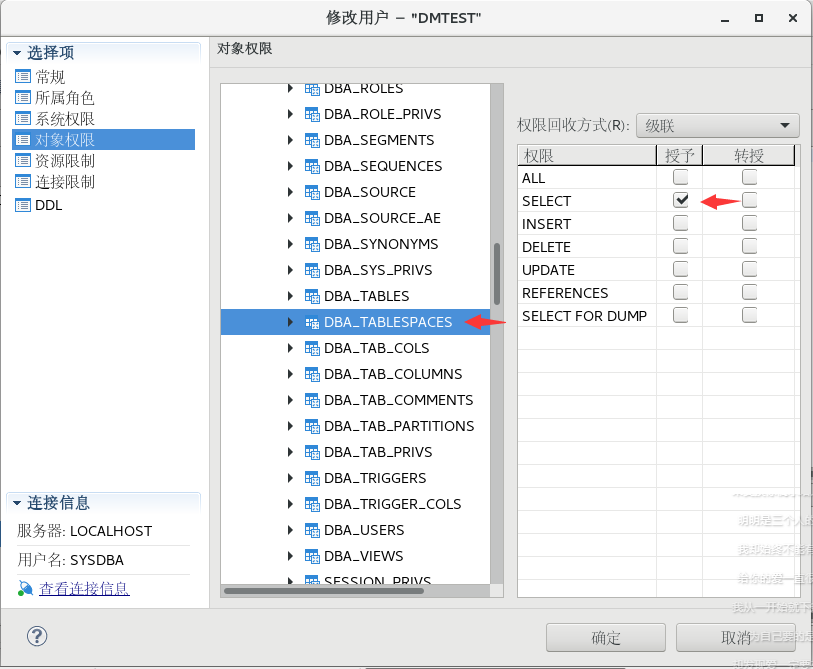Expand the DBA_TABLESPACES tree node
Screen dimensions: 813x669
tap(290, 323)
